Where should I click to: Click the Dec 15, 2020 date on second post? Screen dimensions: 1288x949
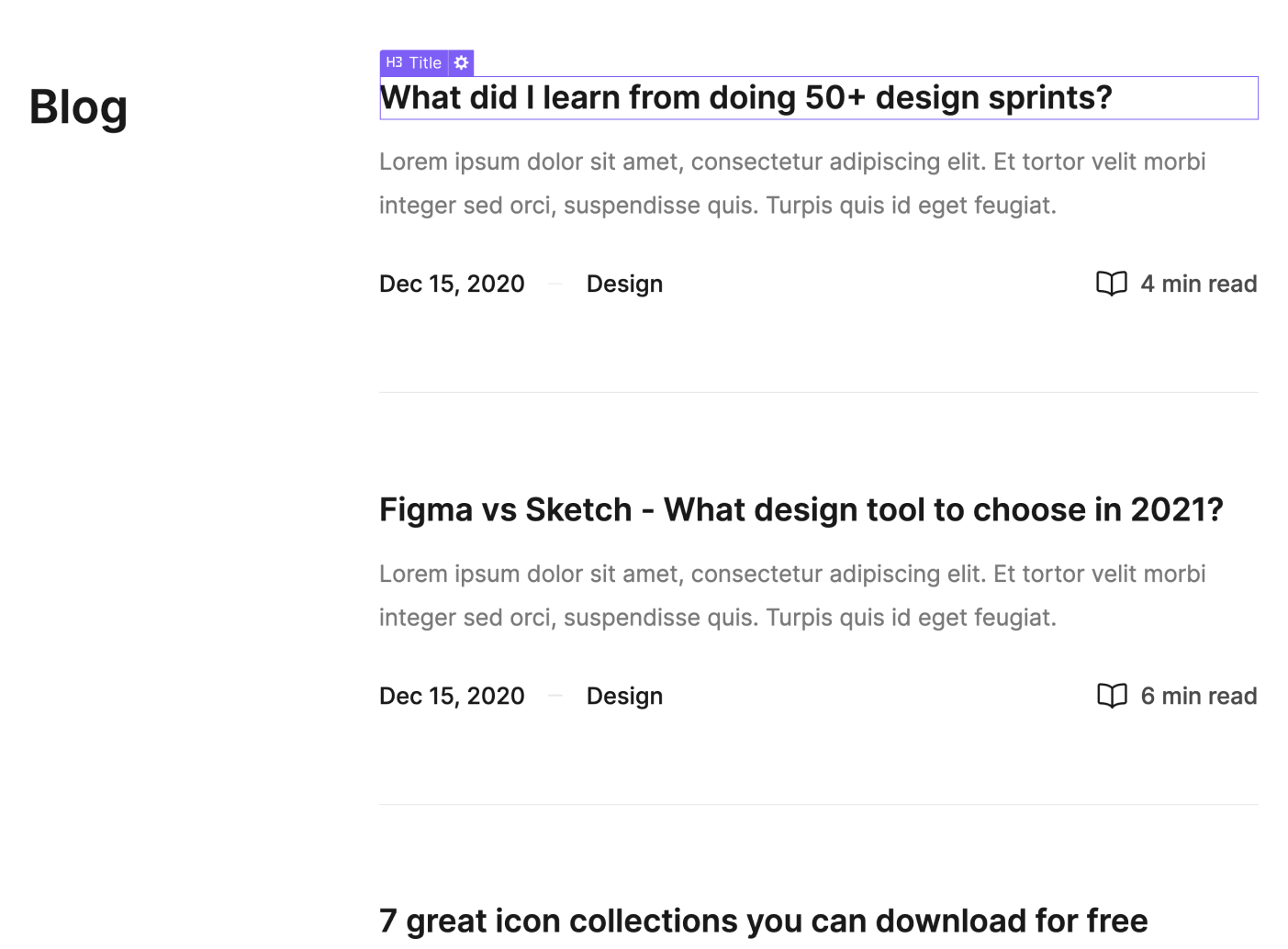452,696
